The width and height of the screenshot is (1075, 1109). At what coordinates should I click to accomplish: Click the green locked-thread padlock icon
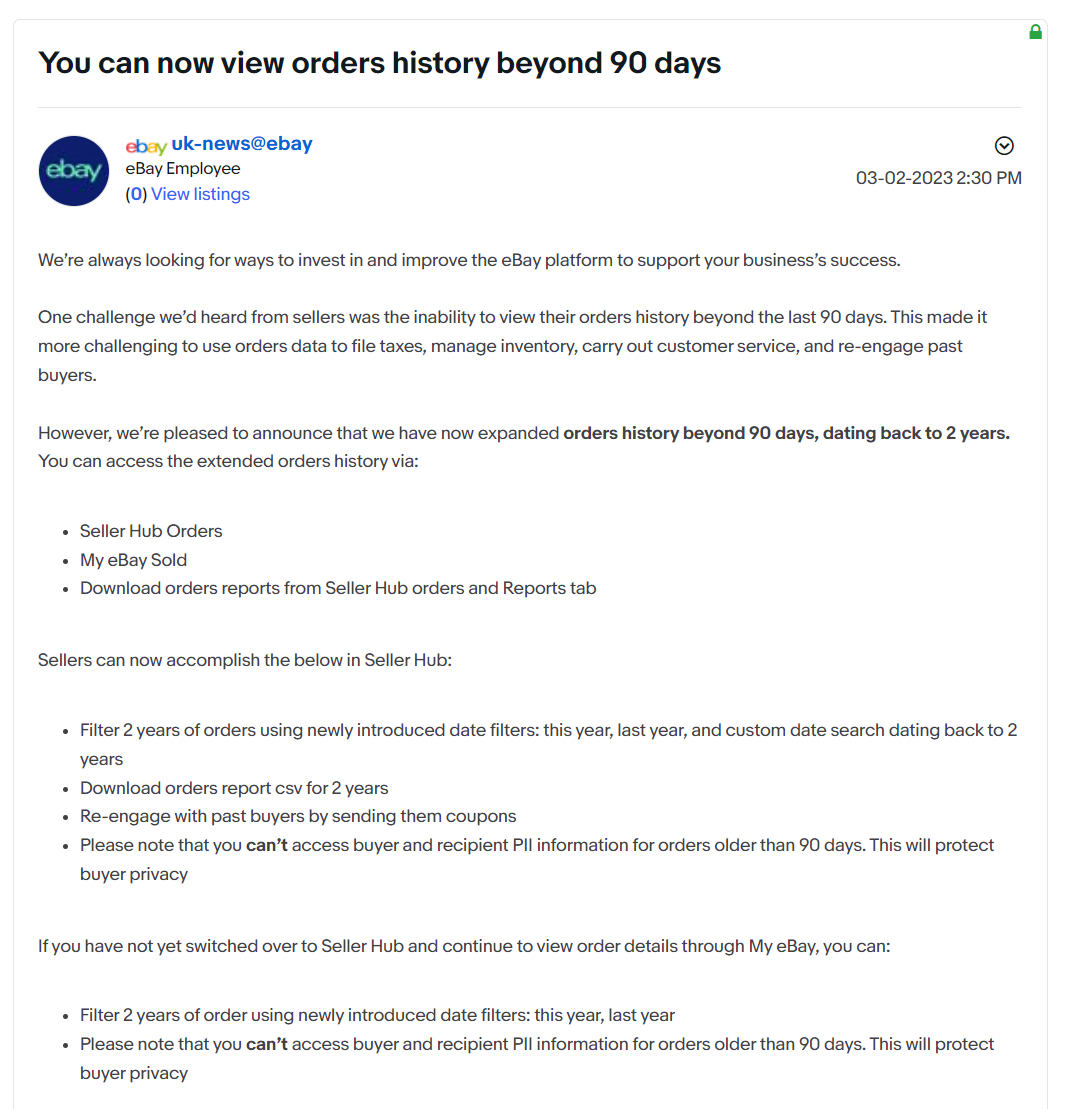pyautogui.click(x=1035, y=33)
